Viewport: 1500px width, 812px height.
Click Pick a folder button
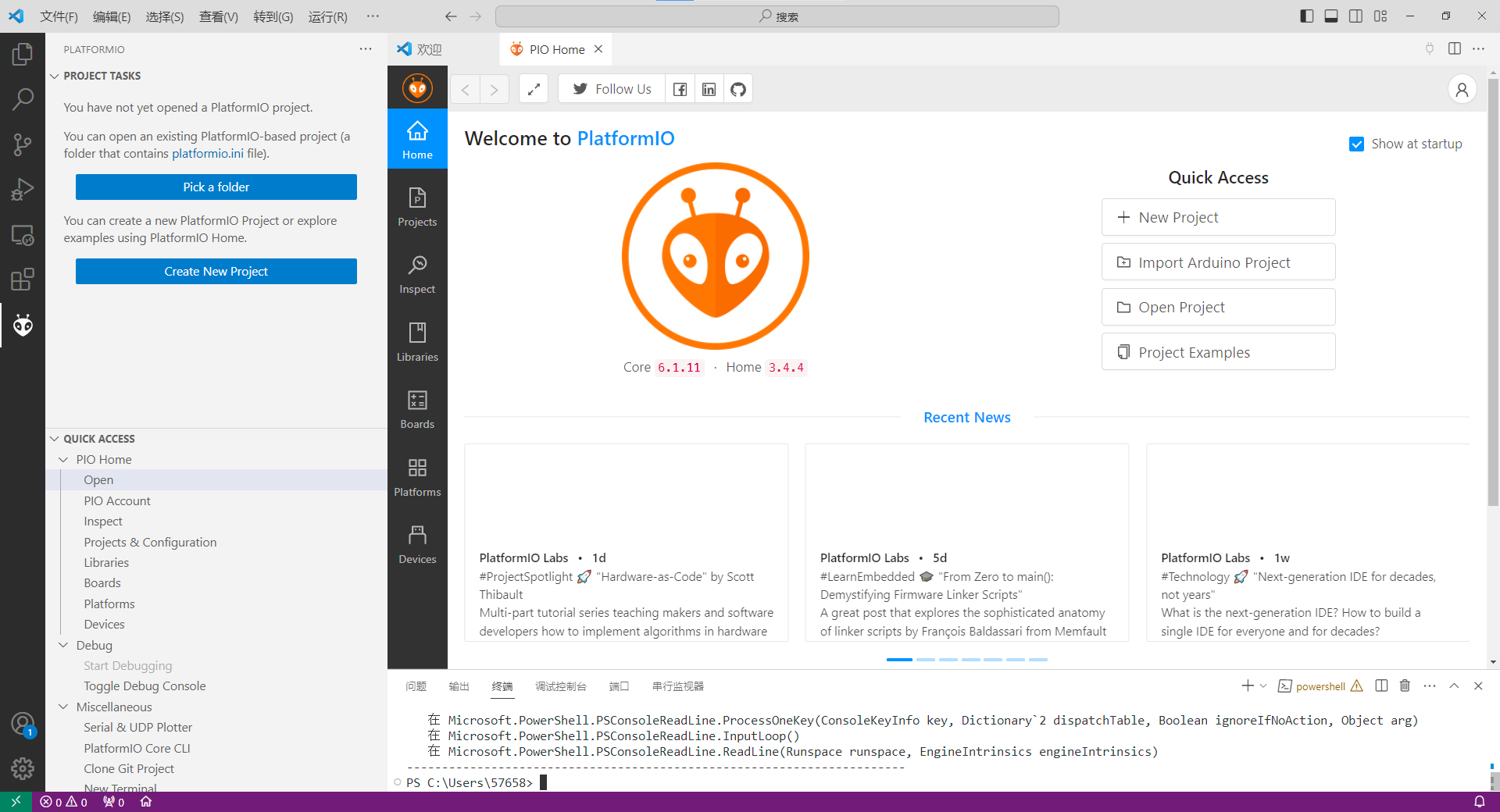point(216,187)
